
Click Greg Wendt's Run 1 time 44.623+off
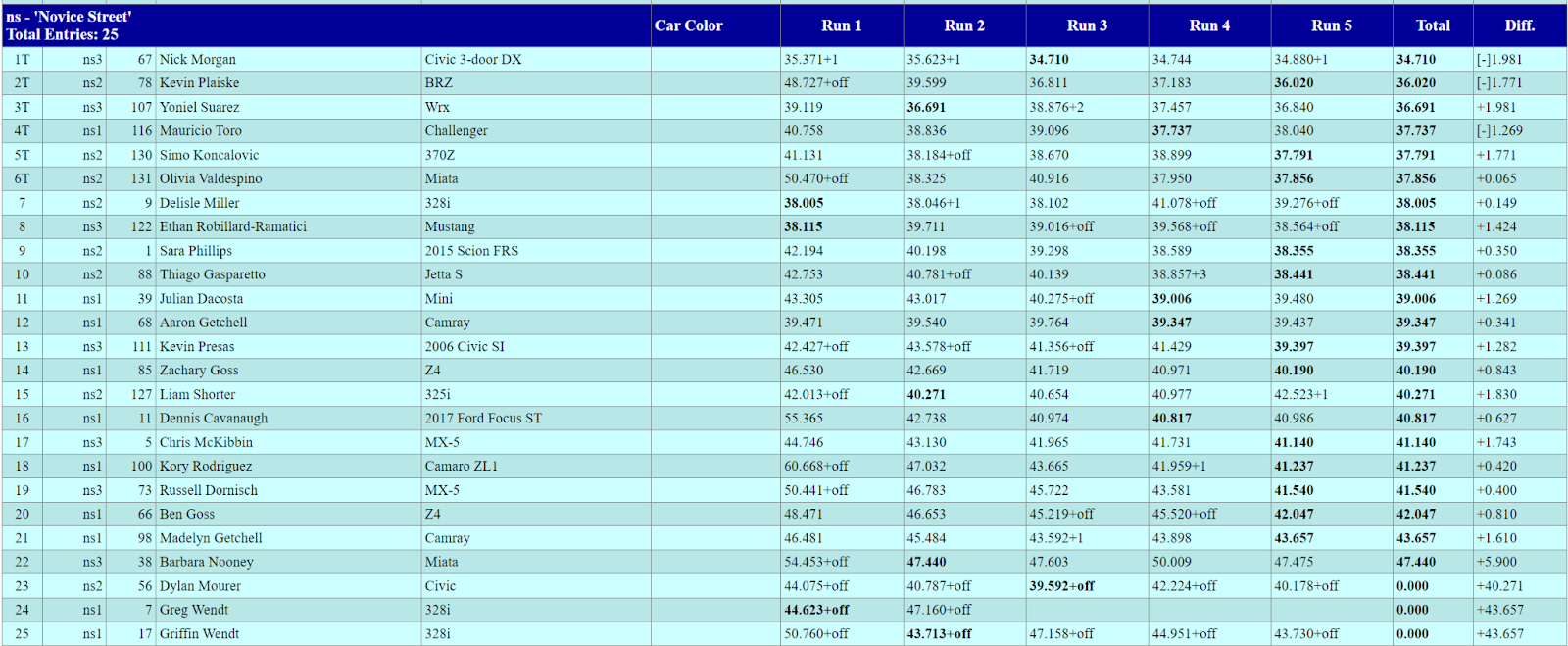coord(817,610)
